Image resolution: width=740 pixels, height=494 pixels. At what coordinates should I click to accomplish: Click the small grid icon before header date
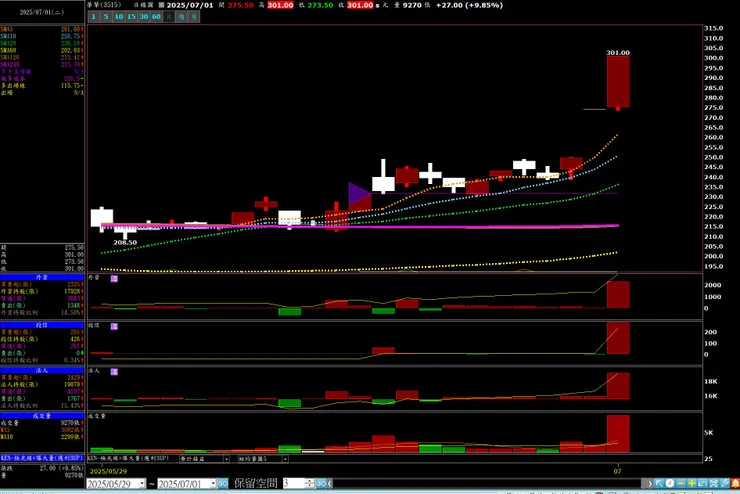click(x=161, y=5)
